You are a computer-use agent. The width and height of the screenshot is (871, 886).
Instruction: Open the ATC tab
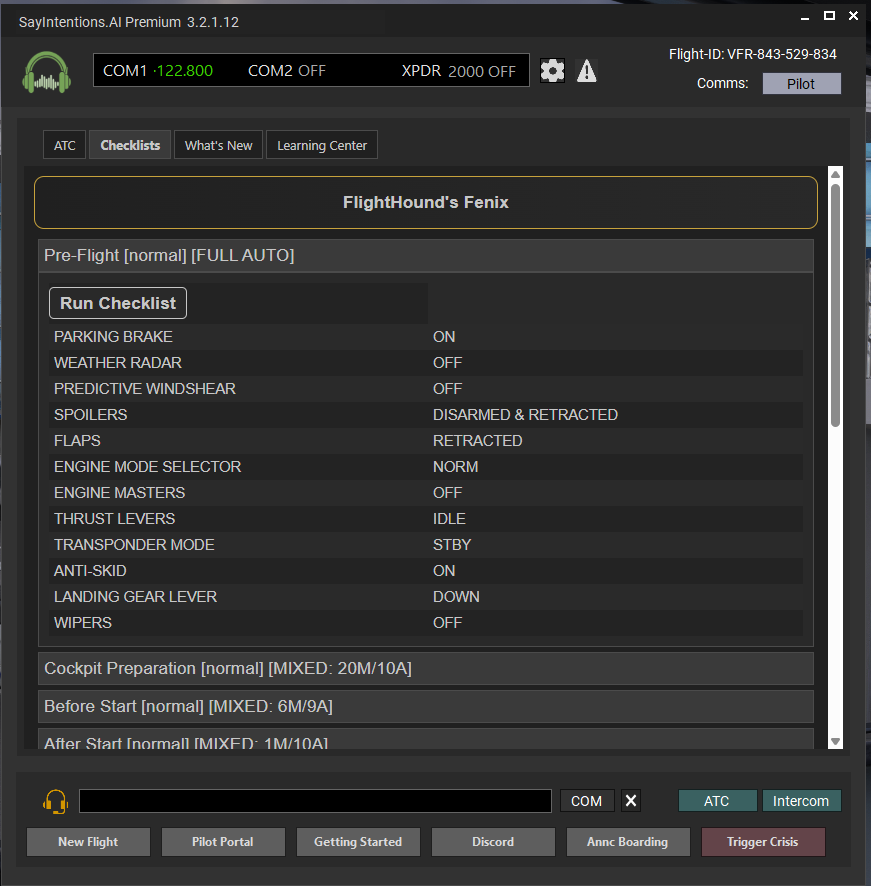[x=64, y=145]
